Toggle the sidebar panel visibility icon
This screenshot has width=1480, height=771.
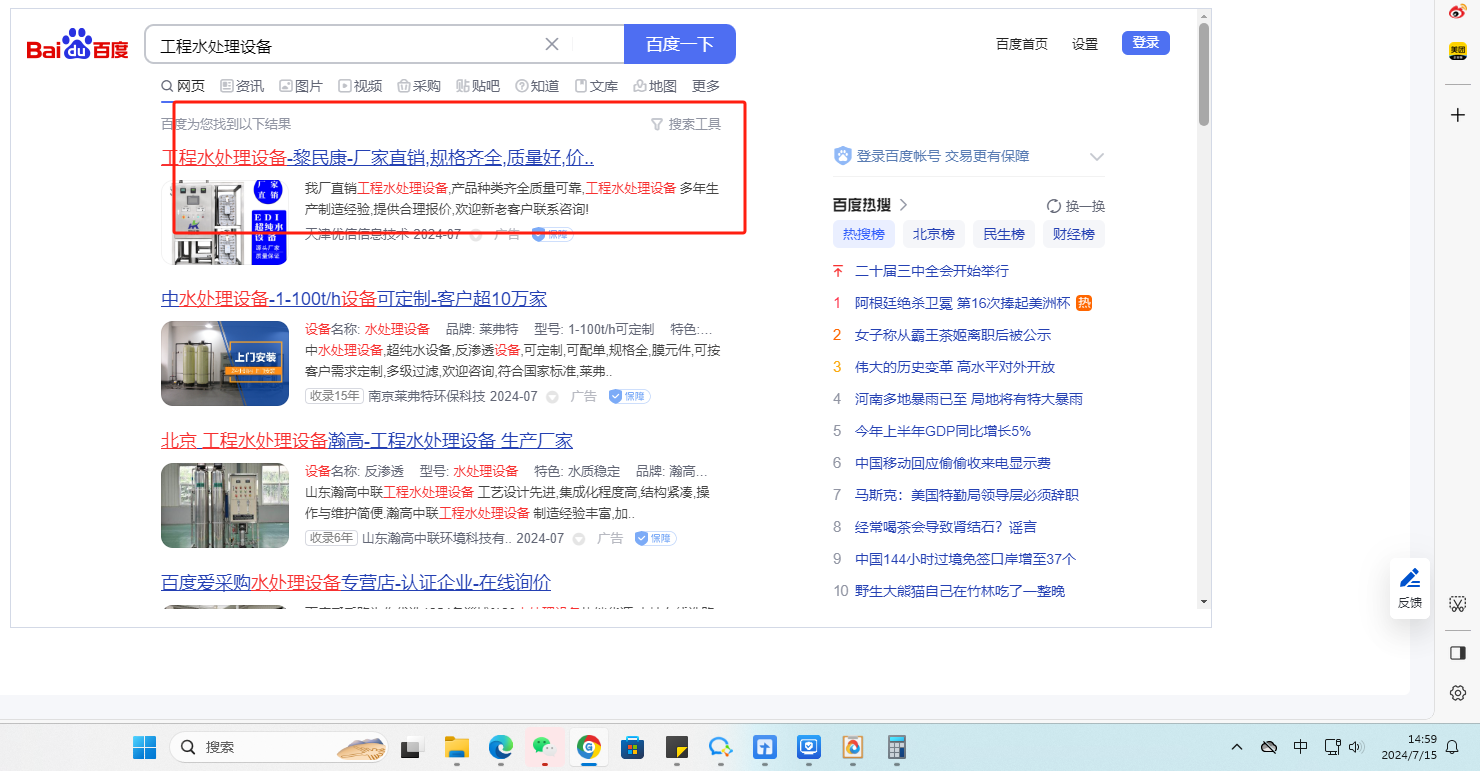(x=1458, y=653)
